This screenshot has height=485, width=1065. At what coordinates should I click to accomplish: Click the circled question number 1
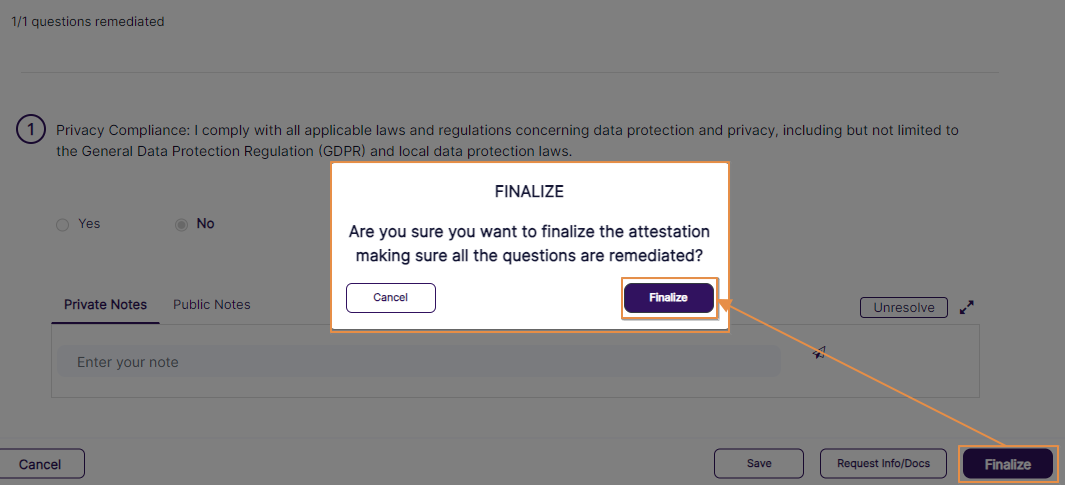(31, 130)
